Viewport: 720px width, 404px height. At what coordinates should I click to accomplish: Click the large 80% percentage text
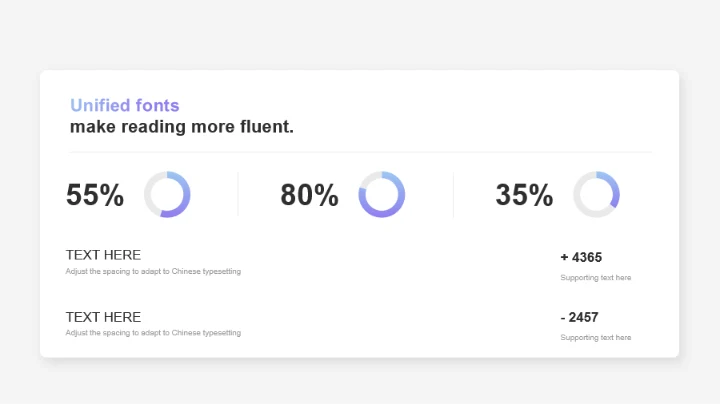(309, 195)
